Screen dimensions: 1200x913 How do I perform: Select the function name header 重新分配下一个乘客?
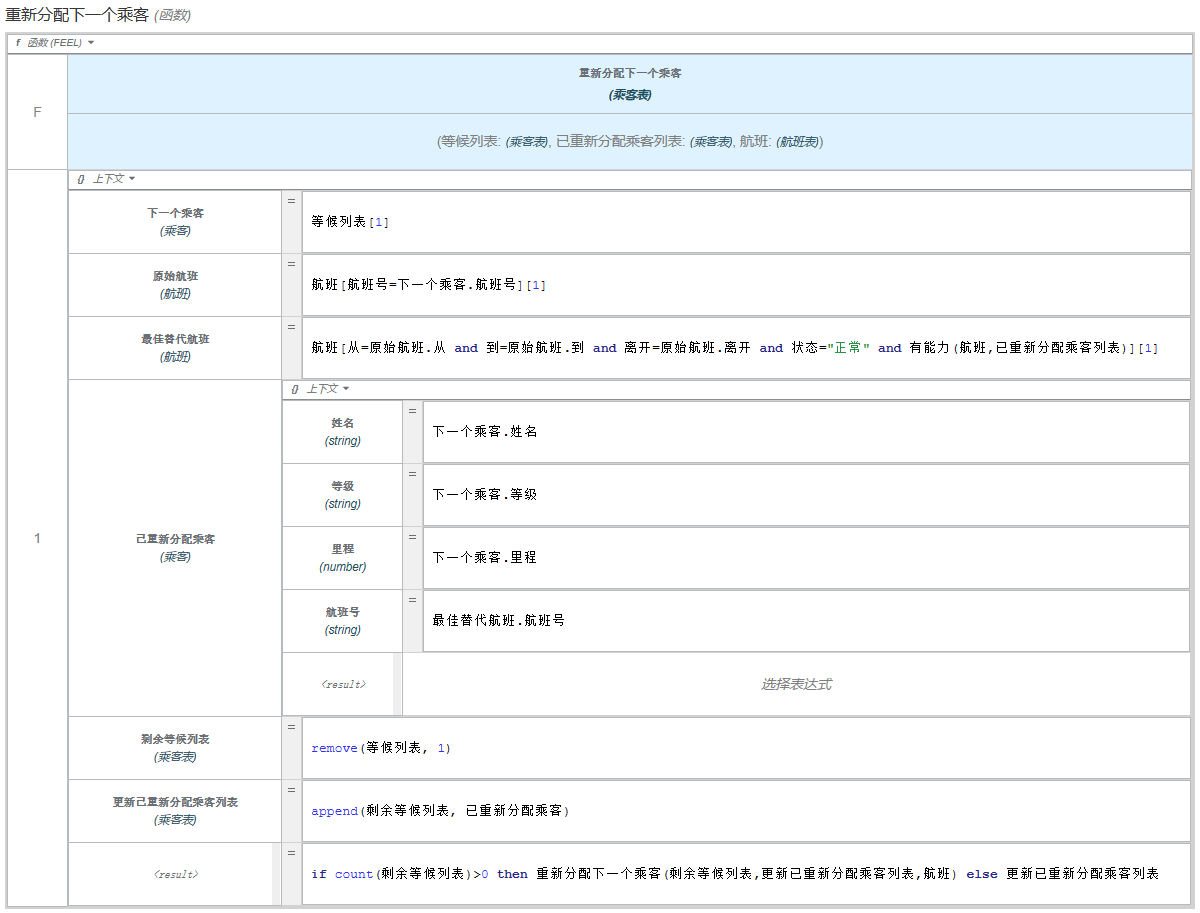[630, 83]
